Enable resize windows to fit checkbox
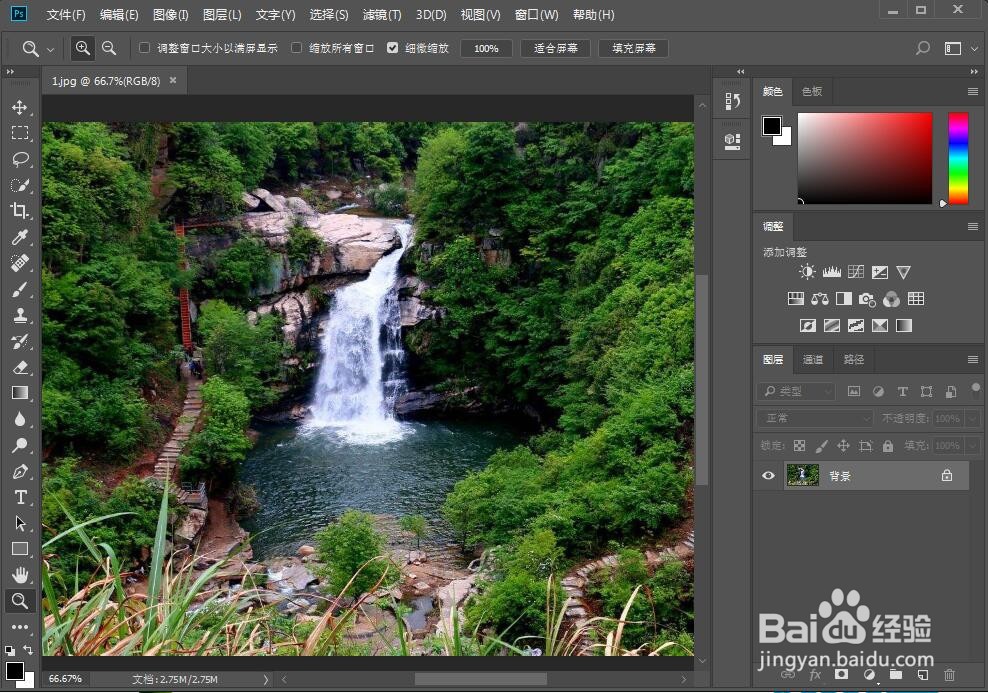This screenshot has height=693, width=988. [144, 48]
